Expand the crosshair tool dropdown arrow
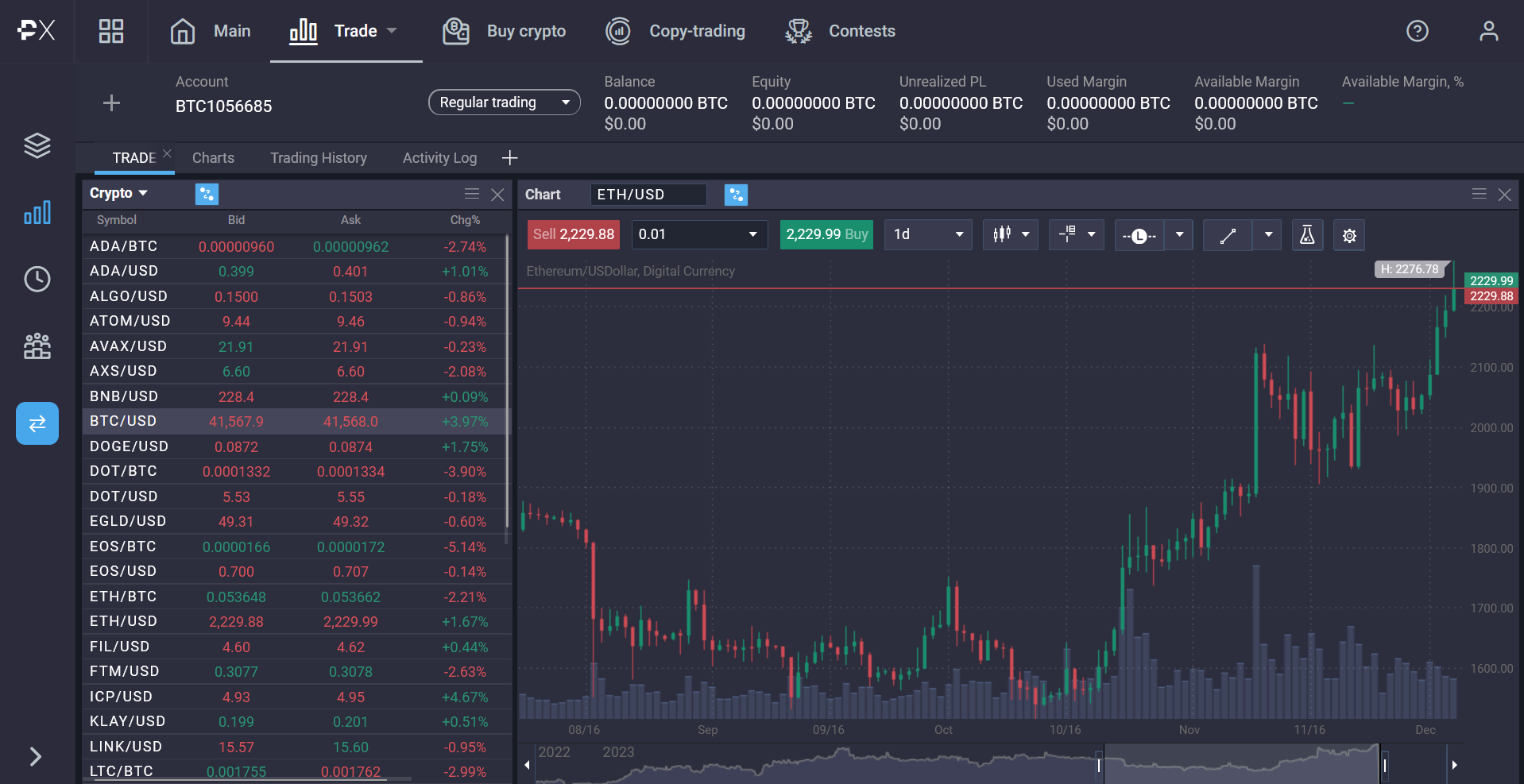This screenshot has height=784, width=1524. pyautogui.click(x=1092, y=234)
